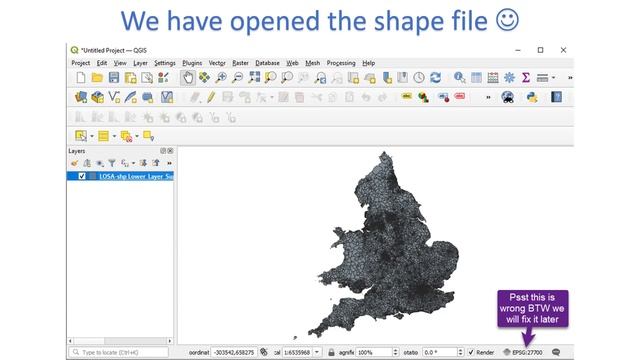Open the Plugins menu

pyautogui.click(x=192, y=63)
